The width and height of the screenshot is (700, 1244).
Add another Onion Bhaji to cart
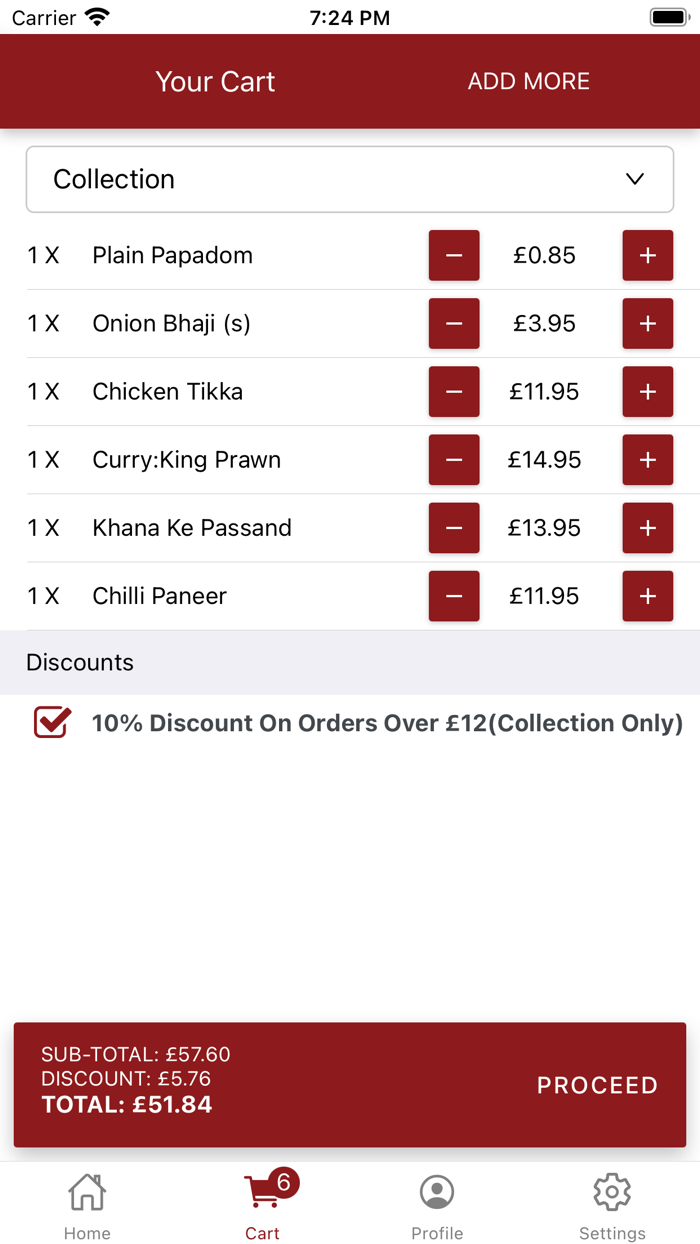[648, 324]
